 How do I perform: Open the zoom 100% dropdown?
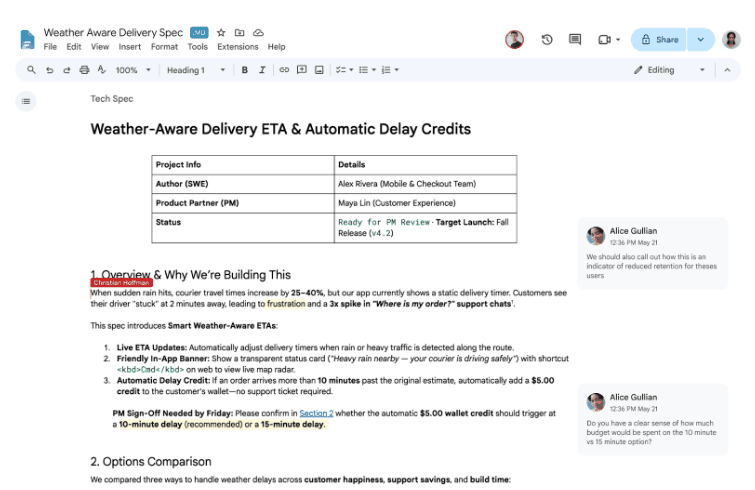pyautogui.click(x=133, y=70)
